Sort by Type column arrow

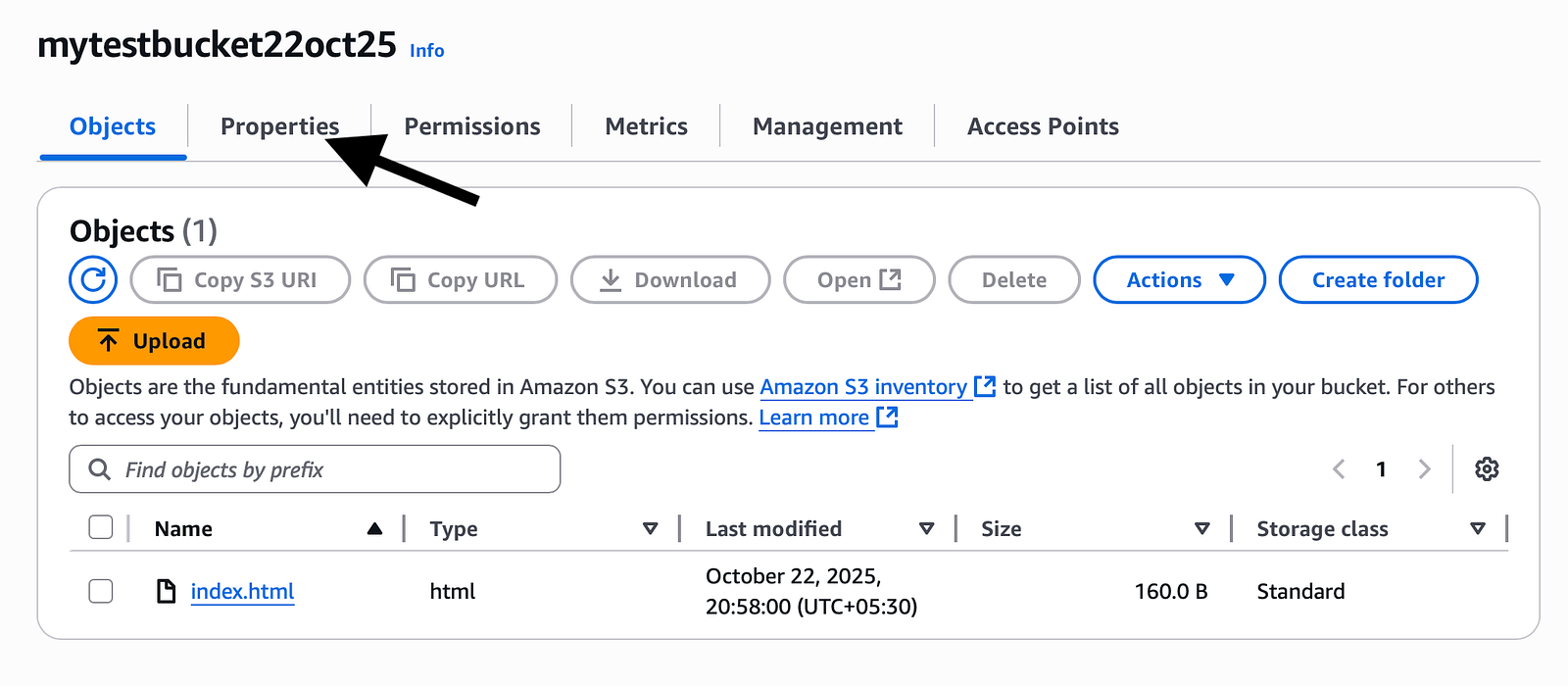pos(650,529)
